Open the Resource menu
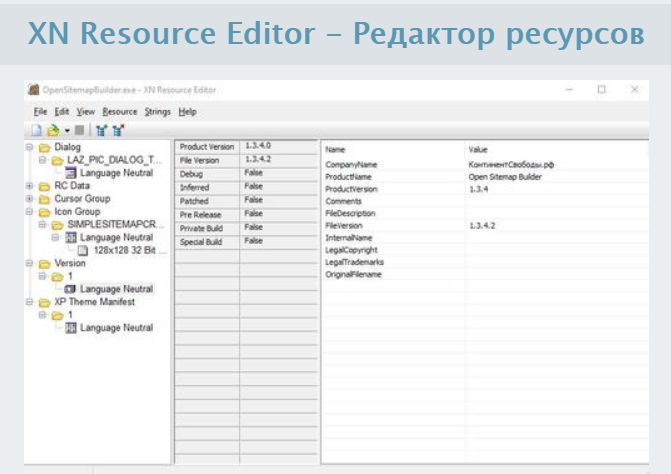The width and height of the screenshot is (671, 474). pos(119,112)
